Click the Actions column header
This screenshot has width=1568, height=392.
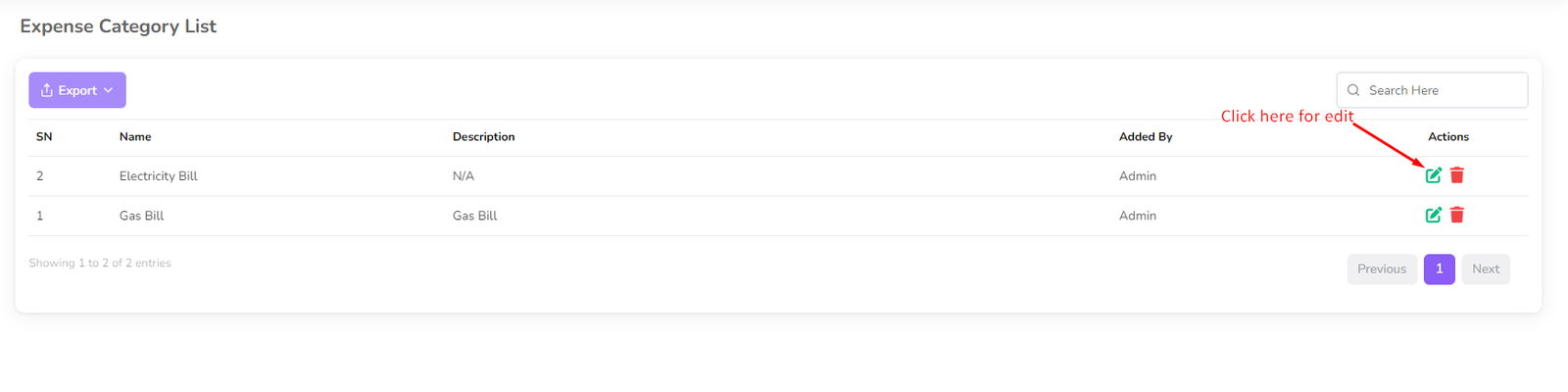coord(1447,137)
